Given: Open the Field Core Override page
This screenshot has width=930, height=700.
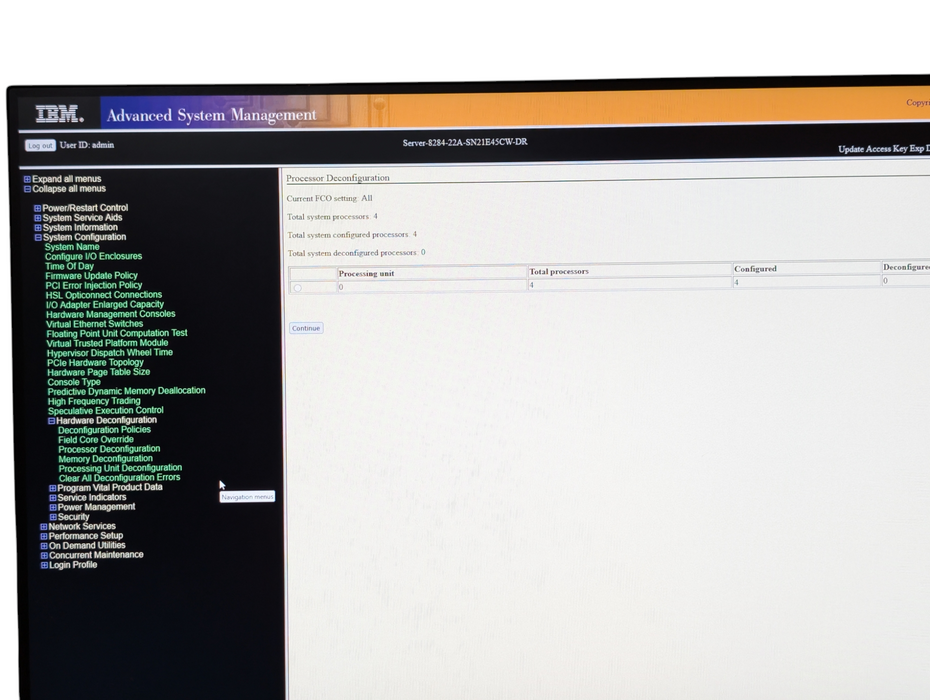Looking at the screenshot, I should [96, 440].
